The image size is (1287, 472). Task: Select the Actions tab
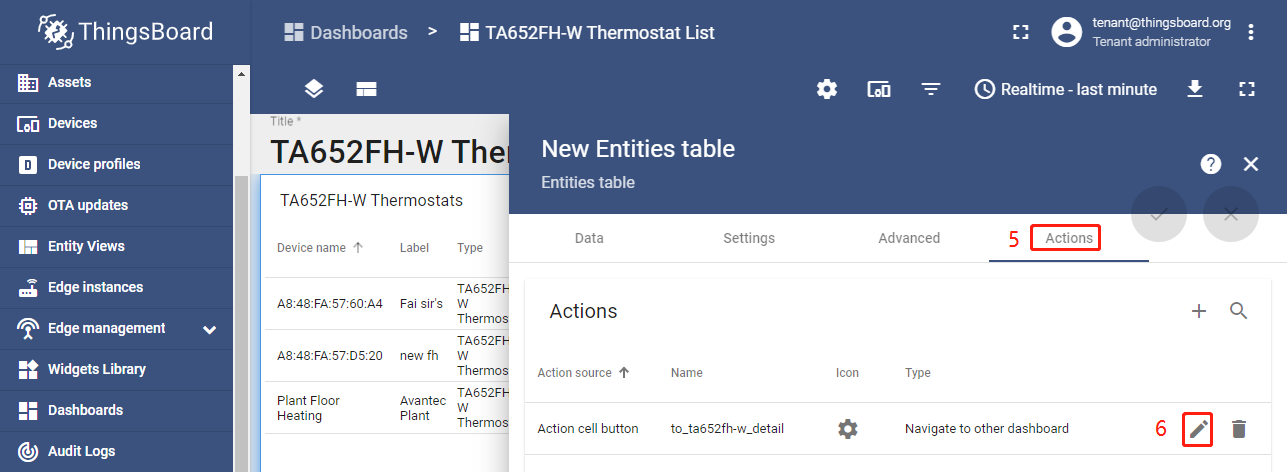[1069, 238]
